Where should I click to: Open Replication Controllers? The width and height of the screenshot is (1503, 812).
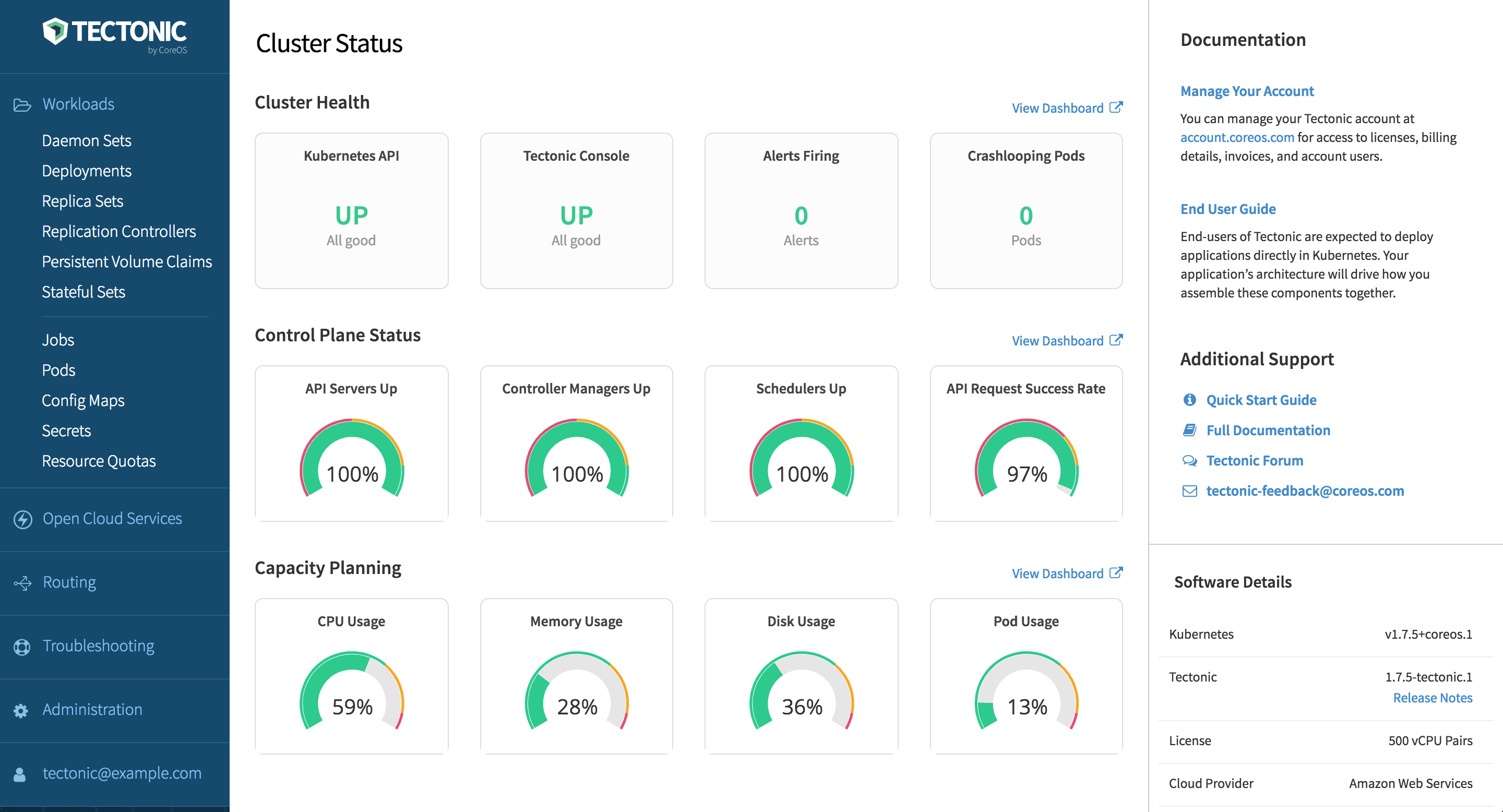[118, 232]
